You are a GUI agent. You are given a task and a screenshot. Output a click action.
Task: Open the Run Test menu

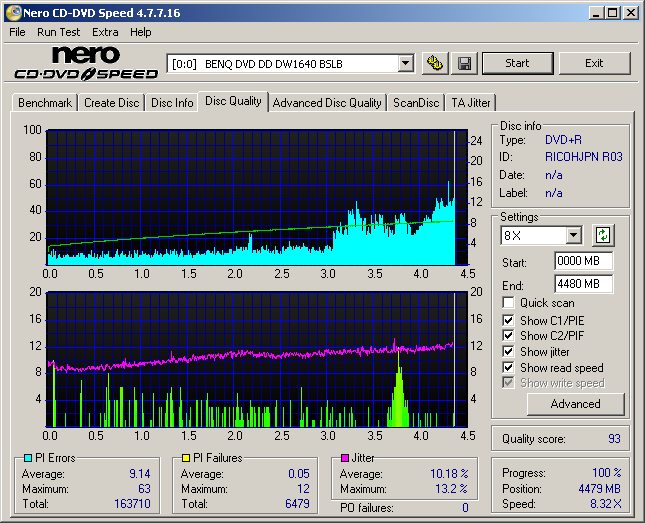pyautogui.click(x=59, y=32)
